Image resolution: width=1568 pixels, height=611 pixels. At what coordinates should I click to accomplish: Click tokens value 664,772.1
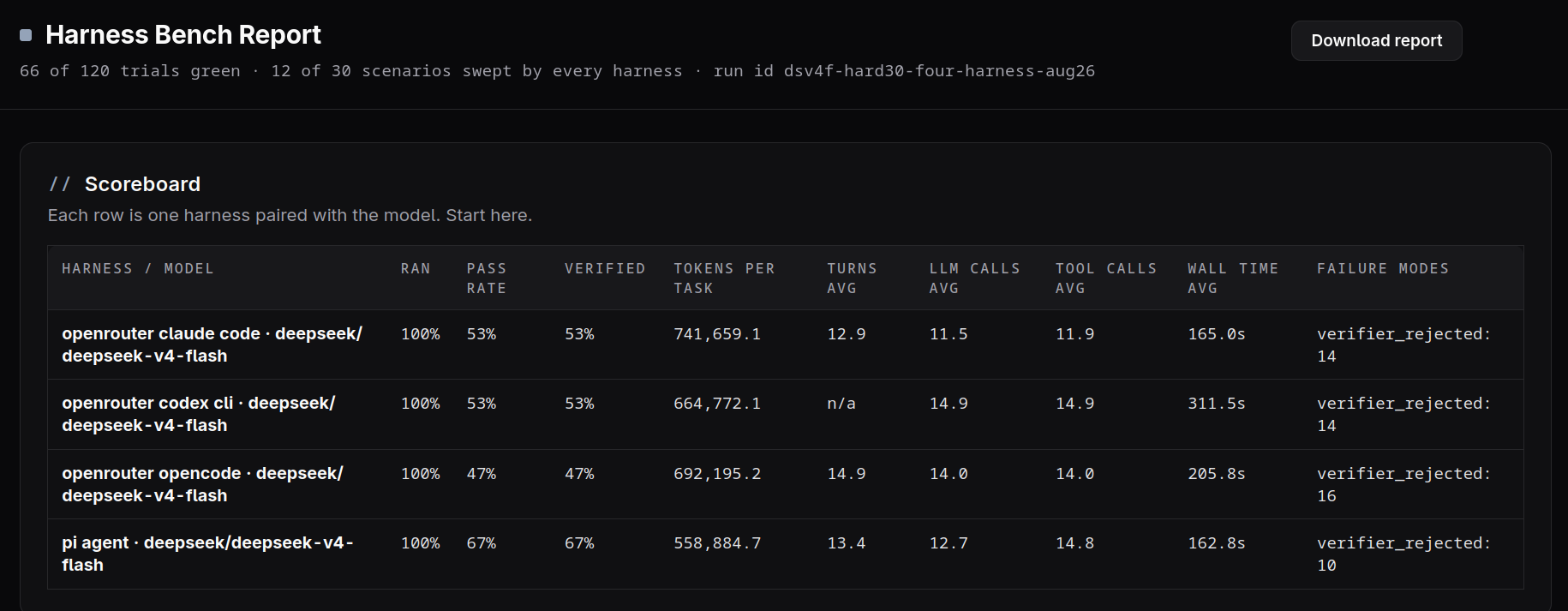pyautogui.click(x=717, y=404)
